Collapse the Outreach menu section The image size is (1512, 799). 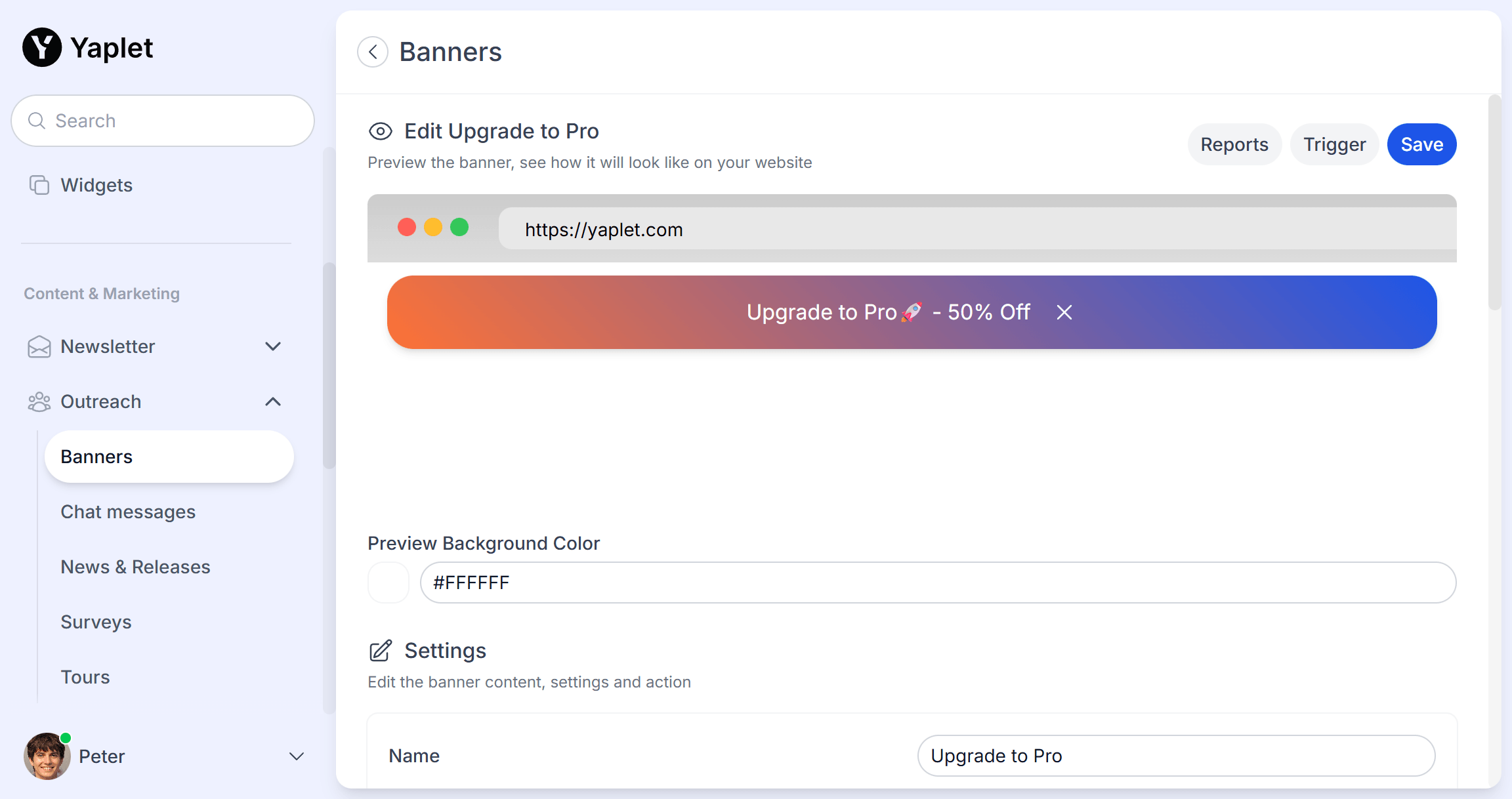point(273,401)
